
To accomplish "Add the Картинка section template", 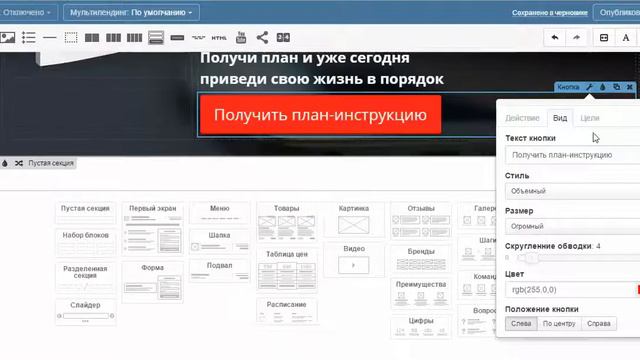I will 353,220.
